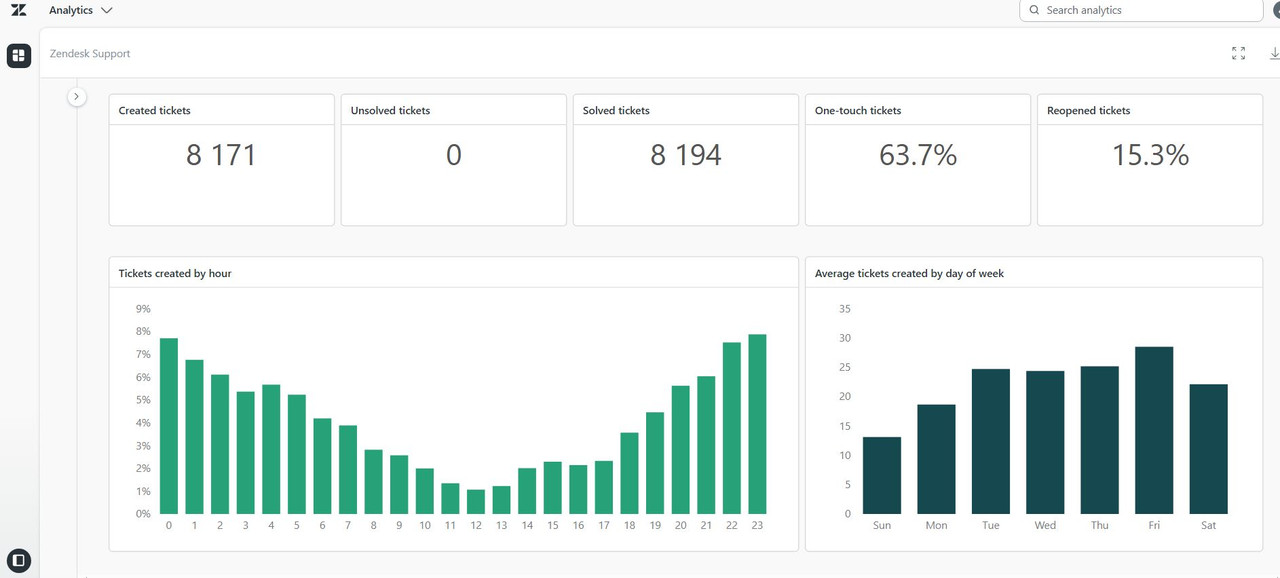Click the Reopened tickets card title

tap(1088, 110)
